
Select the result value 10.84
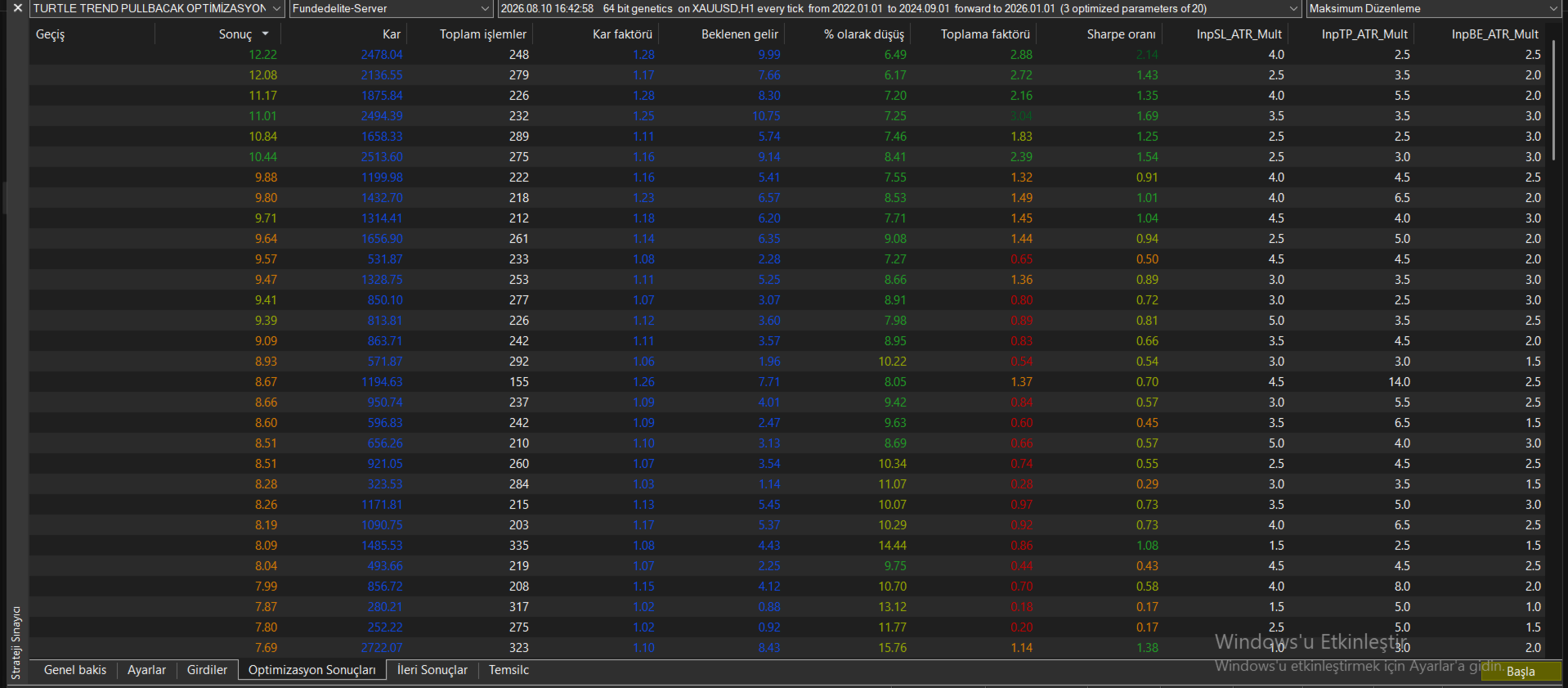tap(263, 137)
